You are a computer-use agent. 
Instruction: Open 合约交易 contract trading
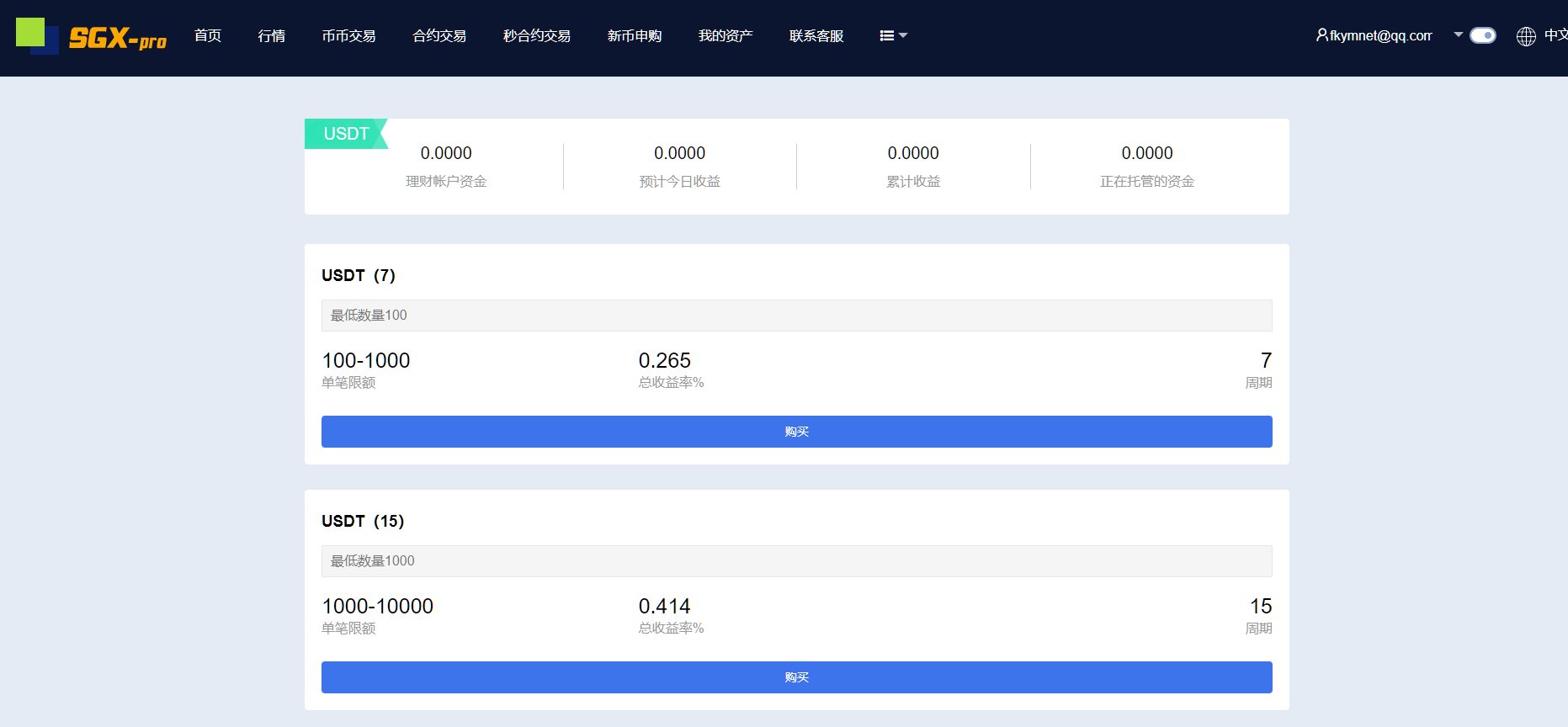(x=439, y=35)
